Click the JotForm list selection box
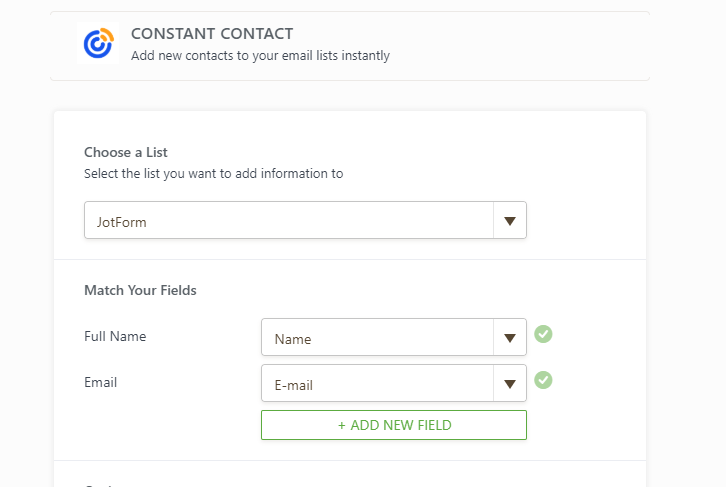Viewport: 726px width, 487px height. (x=289, y=221)
